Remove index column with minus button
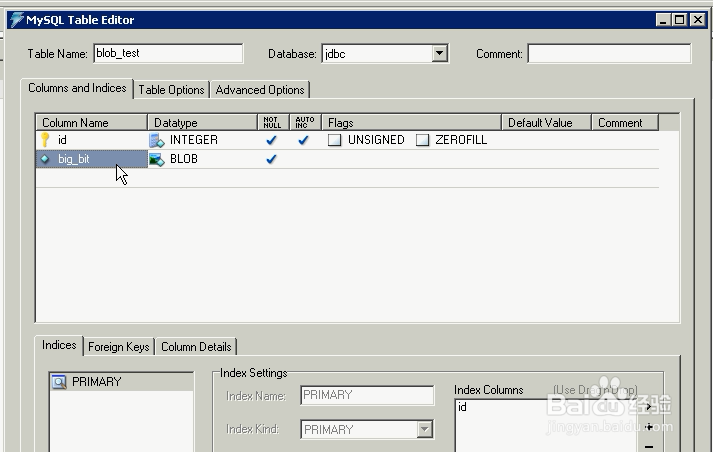This screenshot has height=452, width=713. tap(649, 447)
